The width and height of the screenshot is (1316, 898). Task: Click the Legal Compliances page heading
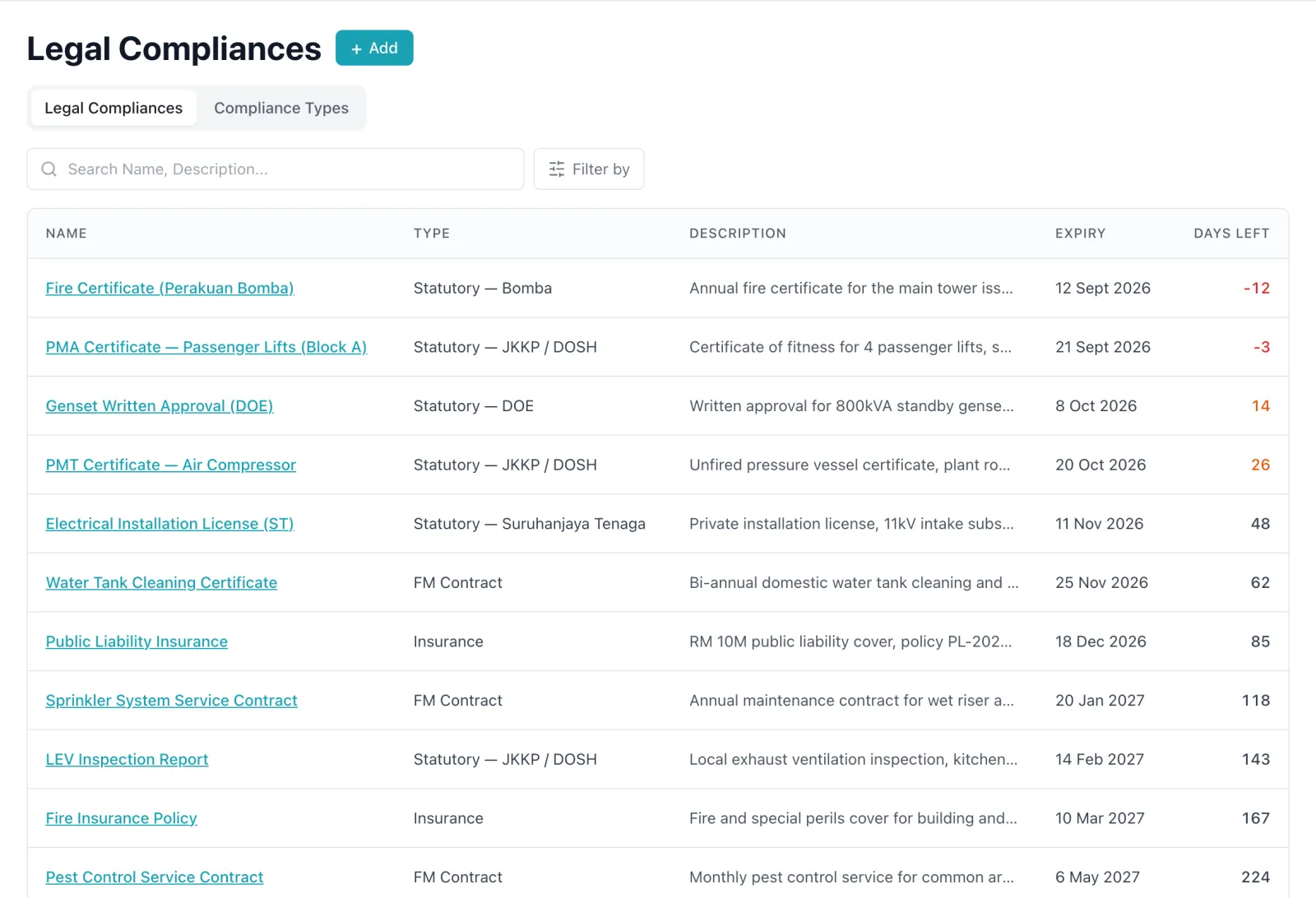(174, 49)
